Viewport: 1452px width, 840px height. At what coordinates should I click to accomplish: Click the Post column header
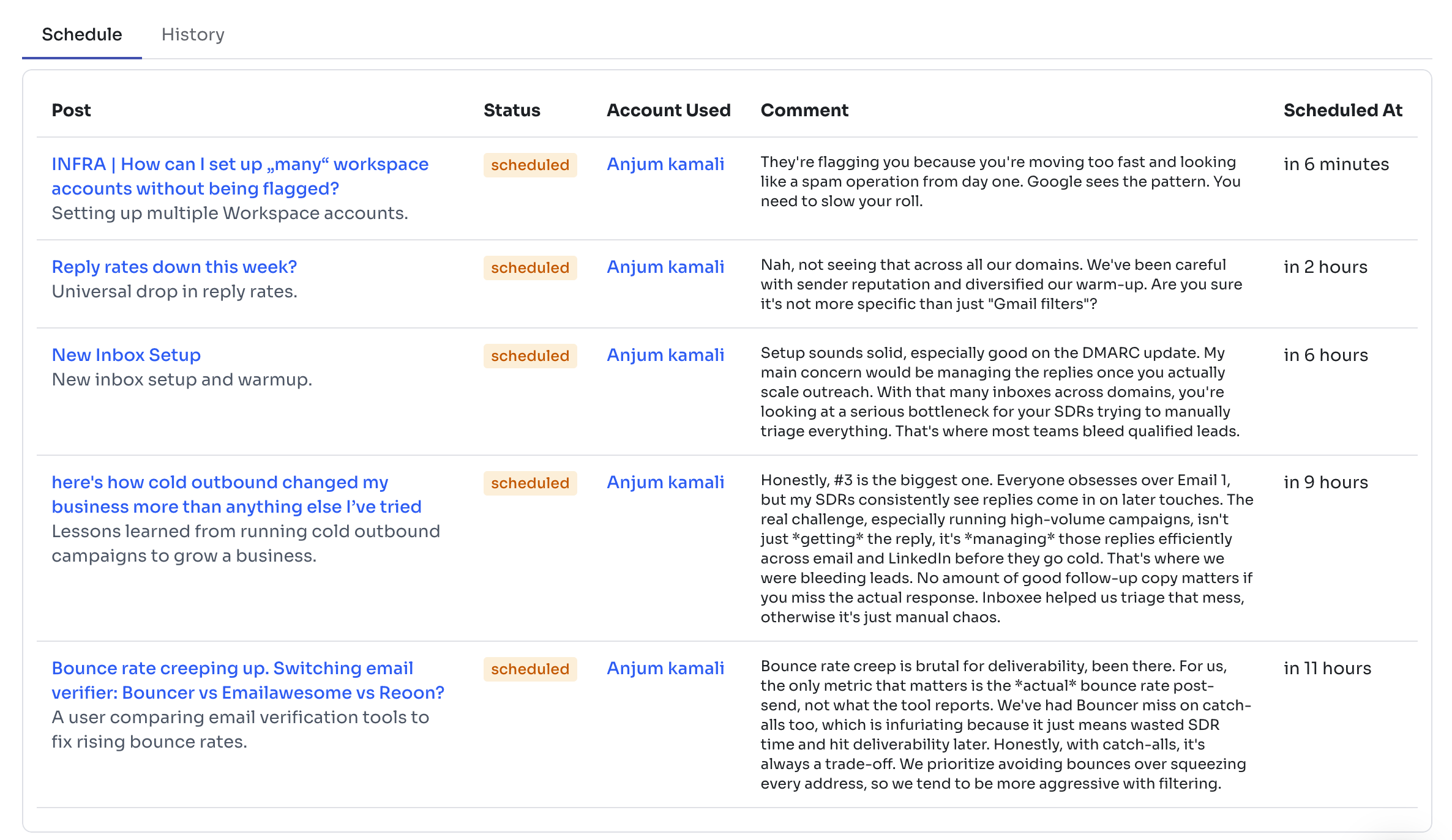click(x=71, y=110)
